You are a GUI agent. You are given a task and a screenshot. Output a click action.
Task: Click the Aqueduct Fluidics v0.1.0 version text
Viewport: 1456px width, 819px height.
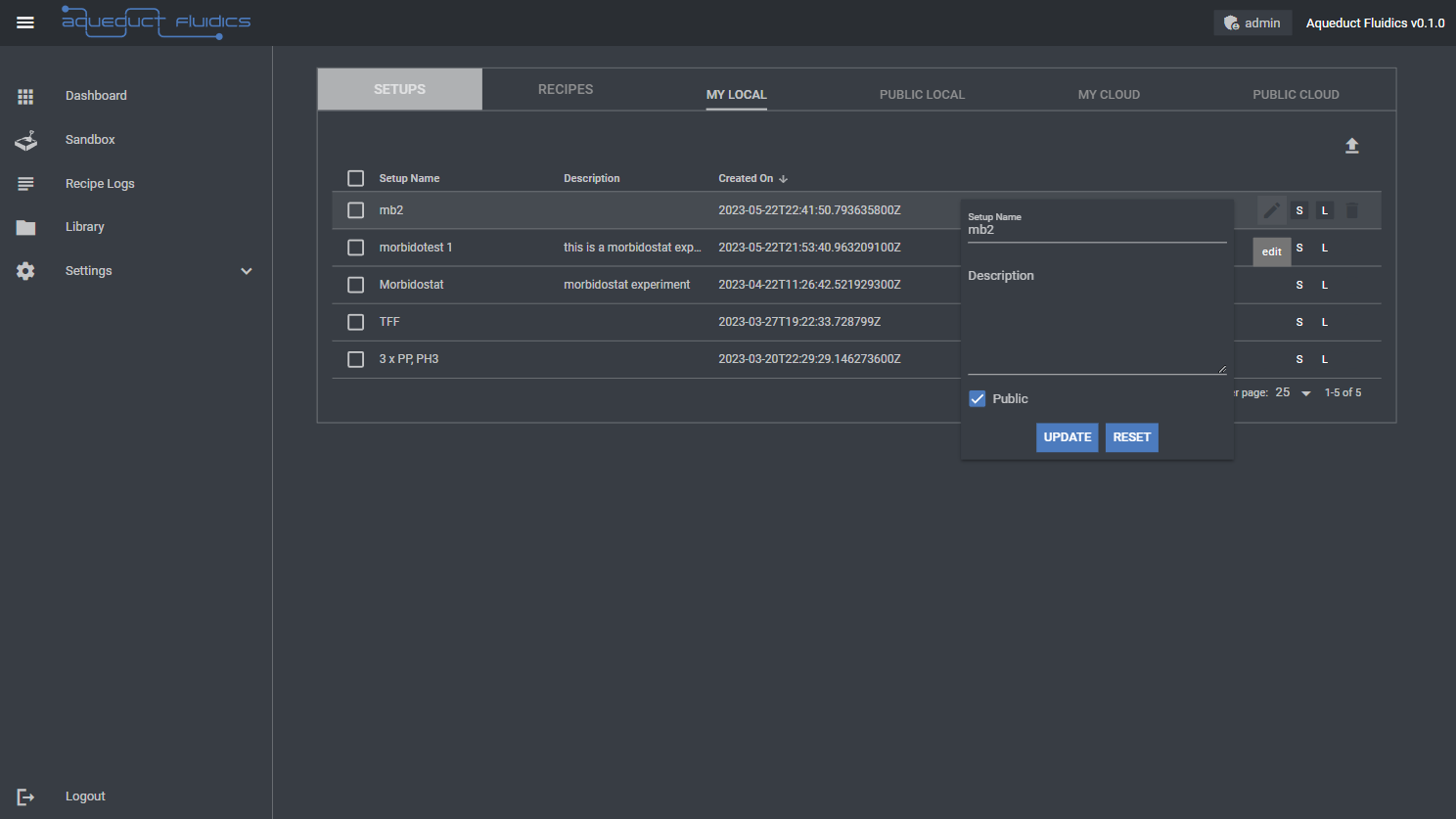pyautogui.click(x=1375, y=23)
